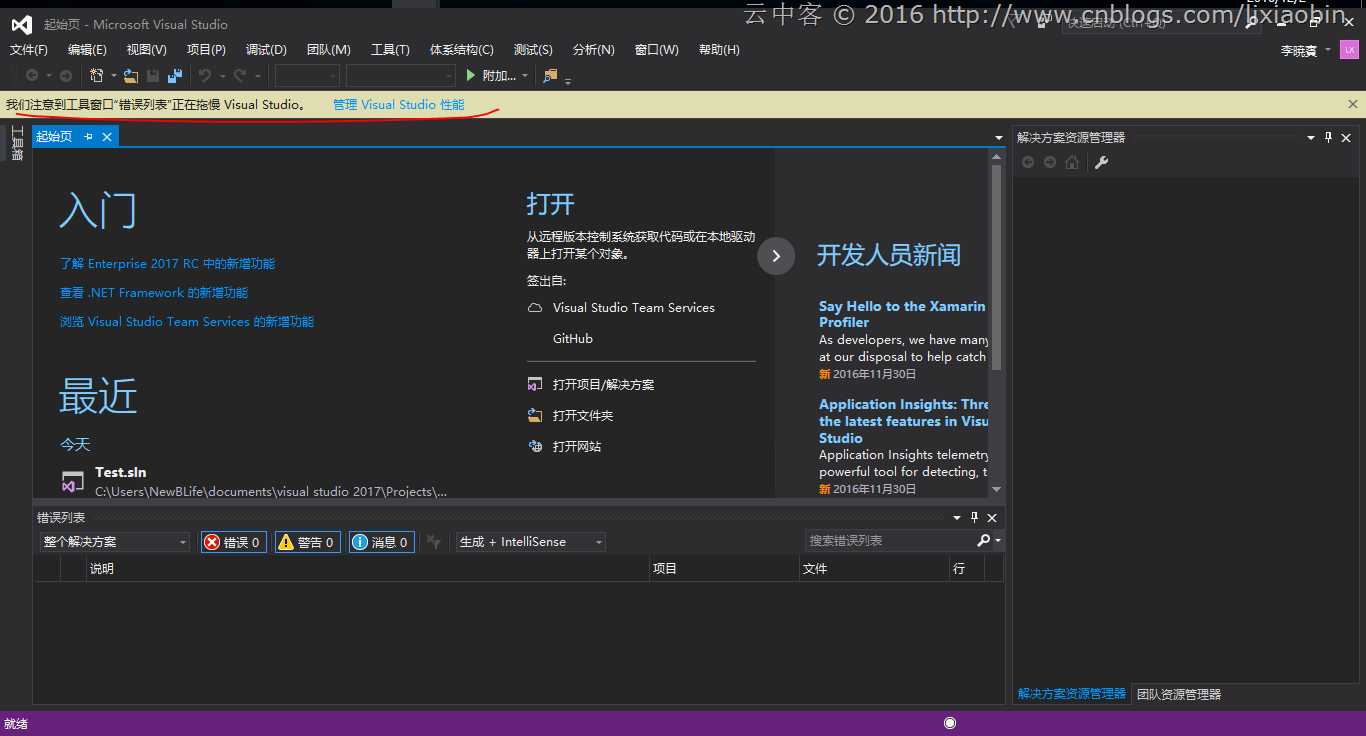Click 打开项目/解决方案 link
Viewport: 1366px width, 736px height.
603,384
